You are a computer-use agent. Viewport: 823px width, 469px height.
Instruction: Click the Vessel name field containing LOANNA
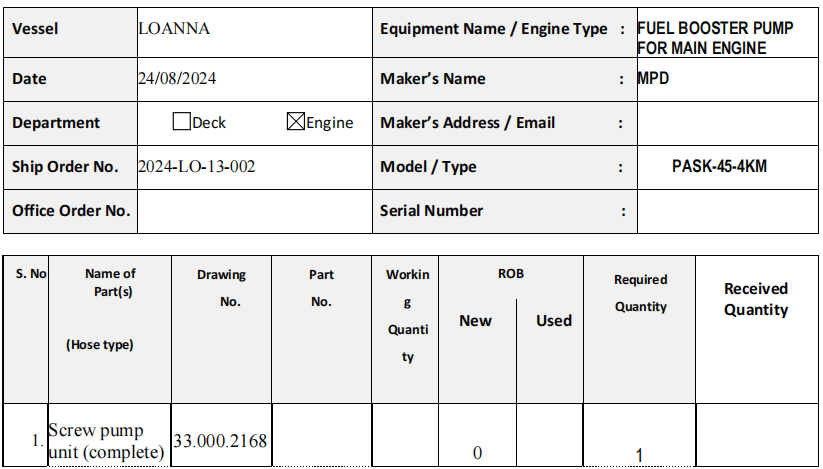[174, 29]
